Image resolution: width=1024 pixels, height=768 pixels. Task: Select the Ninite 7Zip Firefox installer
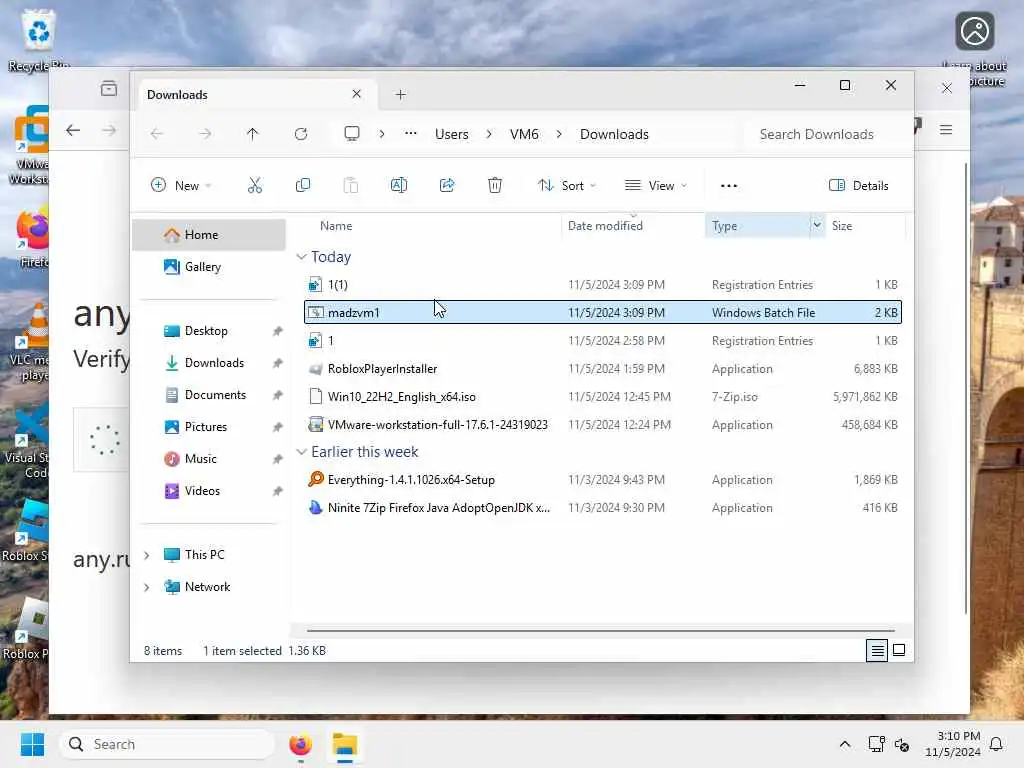[x=603, y=508]
